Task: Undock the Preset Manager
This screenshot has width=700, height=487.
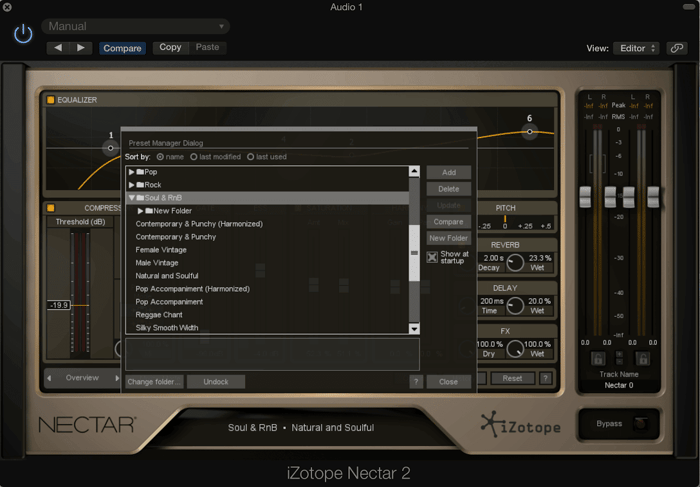Action: (216, 382)
